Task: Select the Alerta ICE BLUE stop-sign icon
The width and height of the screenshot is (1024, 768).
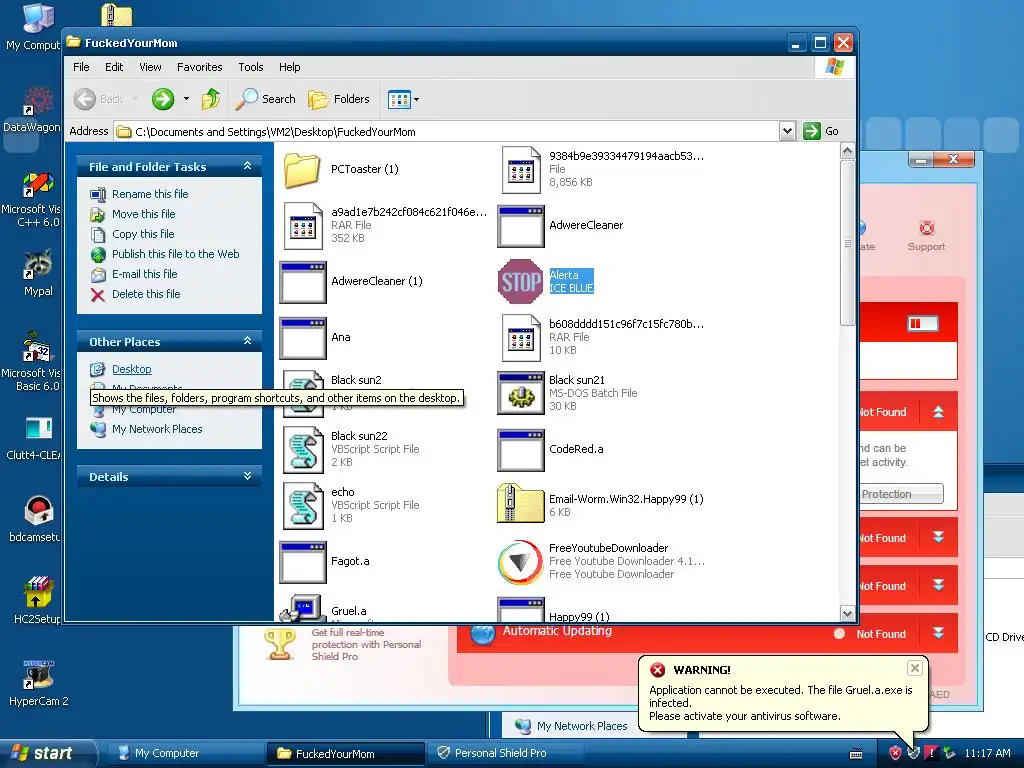Action: [520, 281]
